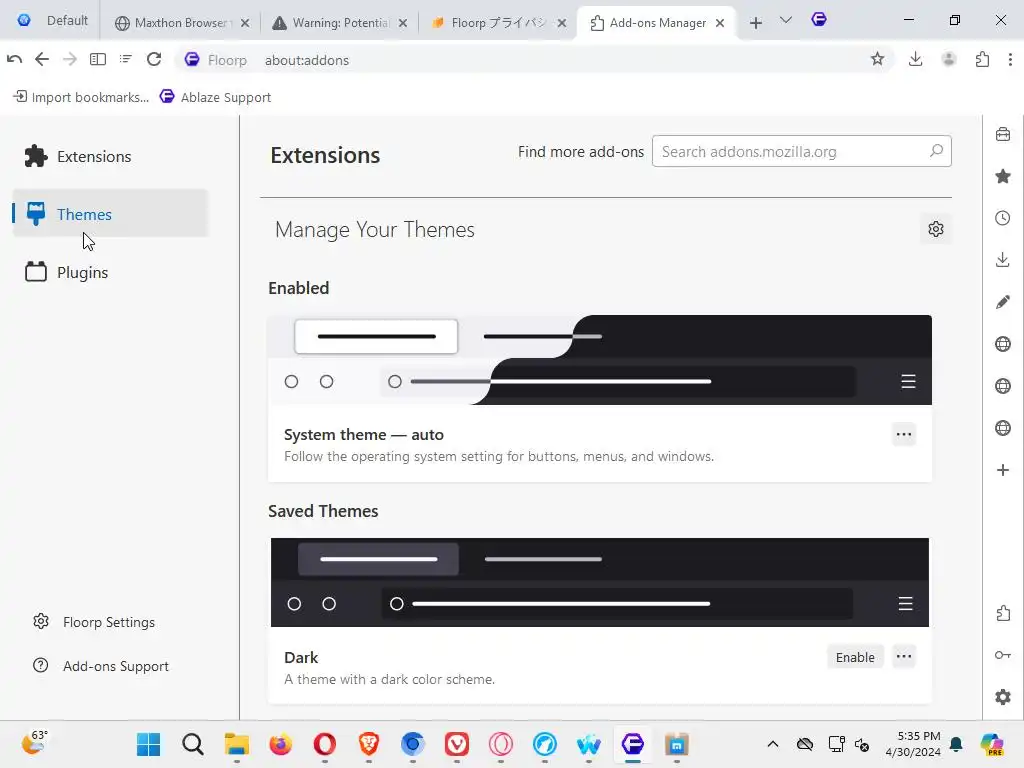The image size is (1024, 768).
Task: Open bookmarks star in right sidebar
Action: [x=1002, y=176]
